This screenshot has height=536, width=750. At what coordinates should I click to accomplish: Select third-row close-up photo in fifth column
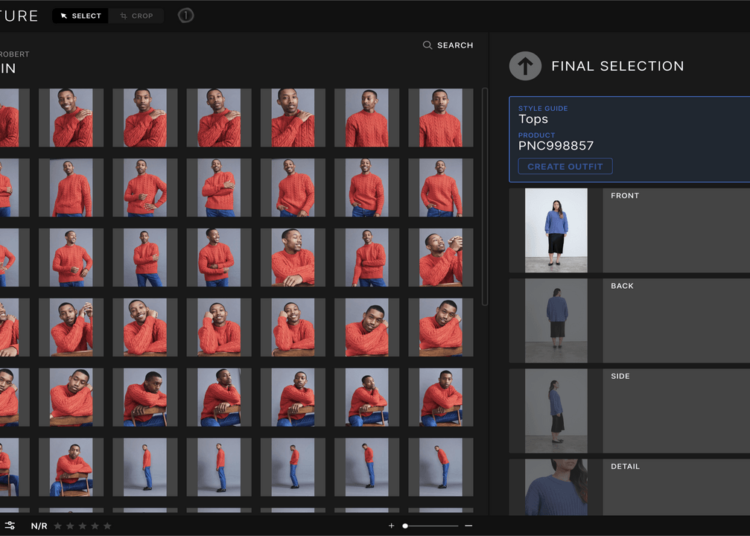(293, 257)
